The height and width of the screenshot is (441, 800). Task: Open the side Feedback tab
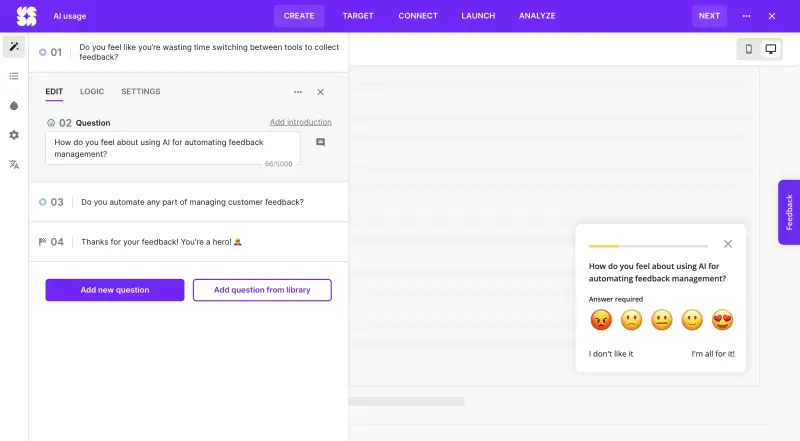pos(789,212)
